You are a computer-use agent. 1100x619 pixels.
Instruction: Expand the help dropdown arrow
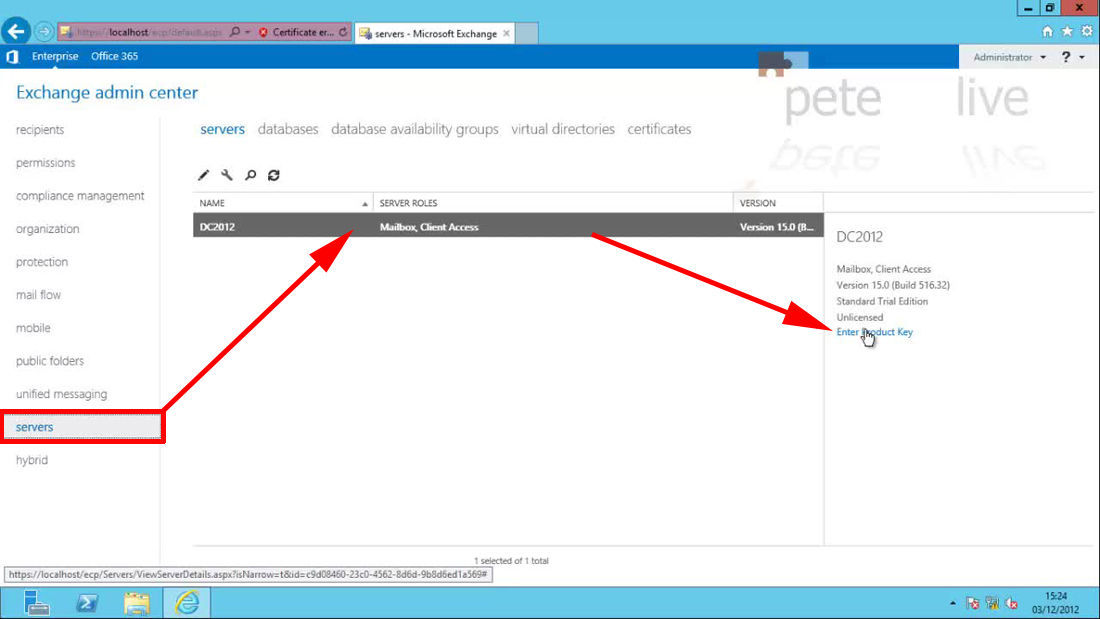(x=1082, y=58)
